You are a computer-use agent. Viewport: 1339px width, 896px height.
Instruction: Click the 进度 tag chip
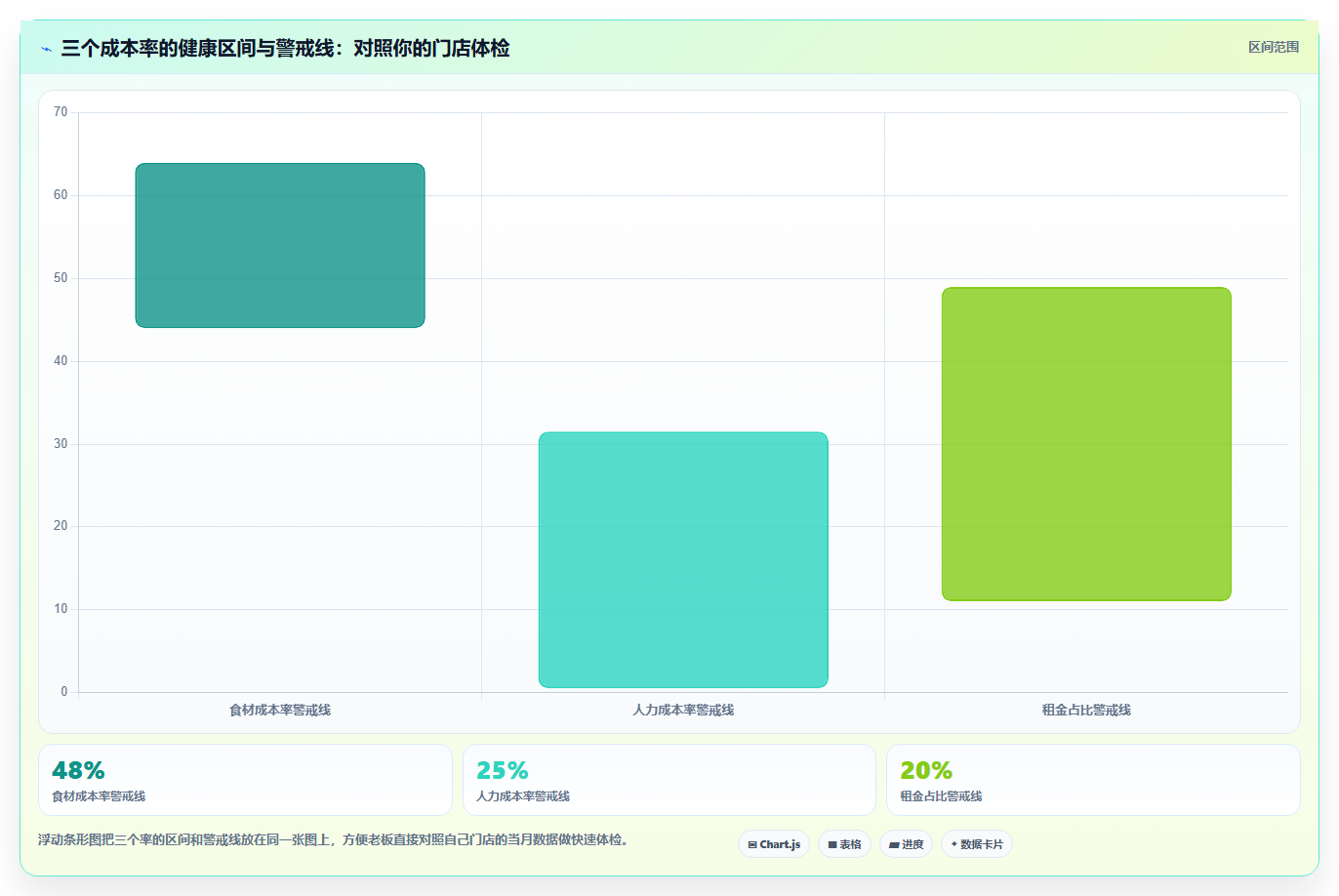pyautogui.click(x=907, y=844)
